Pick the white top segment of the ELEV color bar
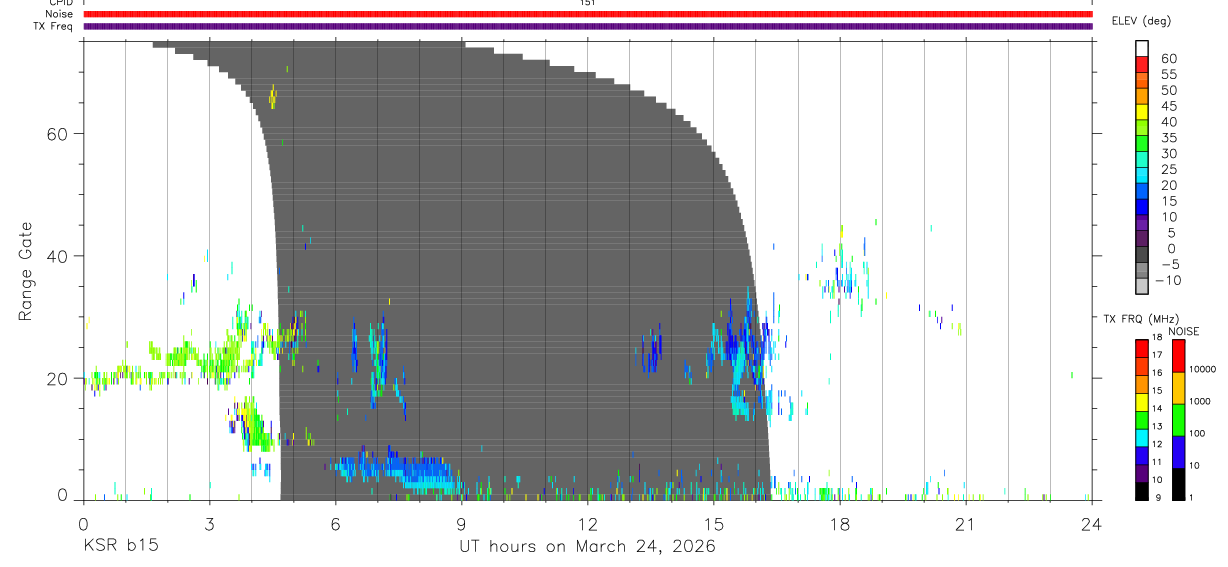1228x567 pixels. click(x=1142, y=48)
